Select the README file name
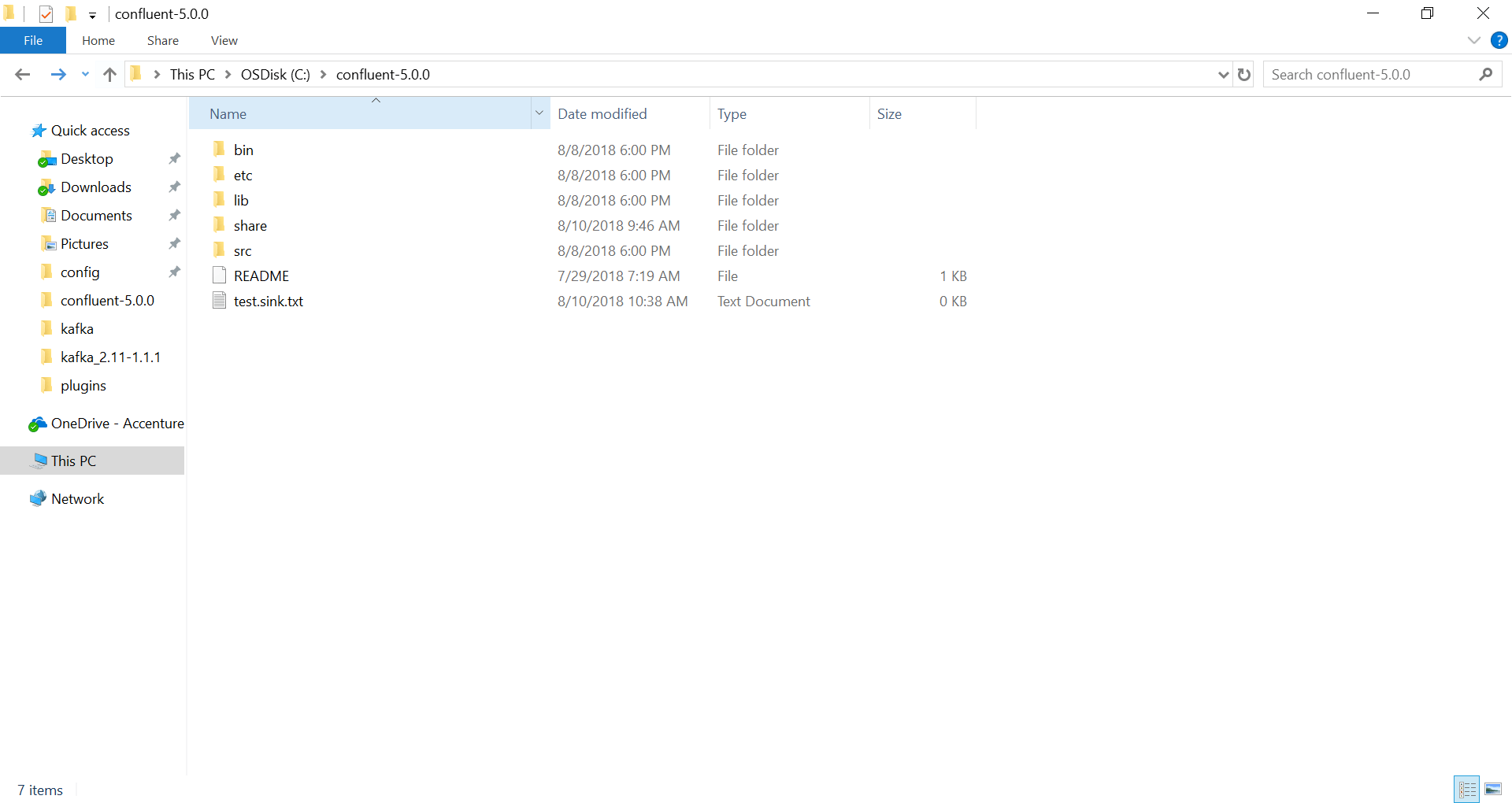 [261, 276]
